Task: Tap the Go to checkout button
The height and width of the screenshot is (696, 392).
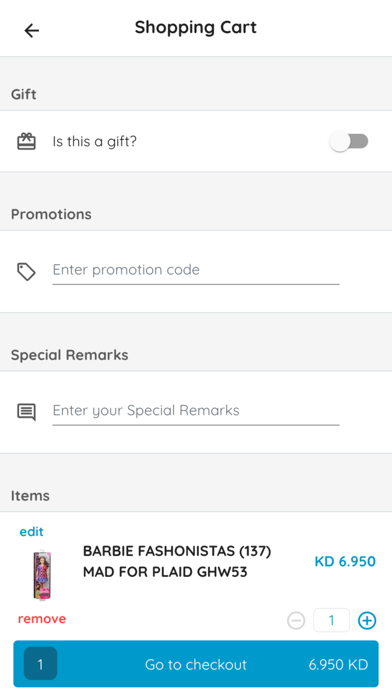Action: [x=196, y=664]
